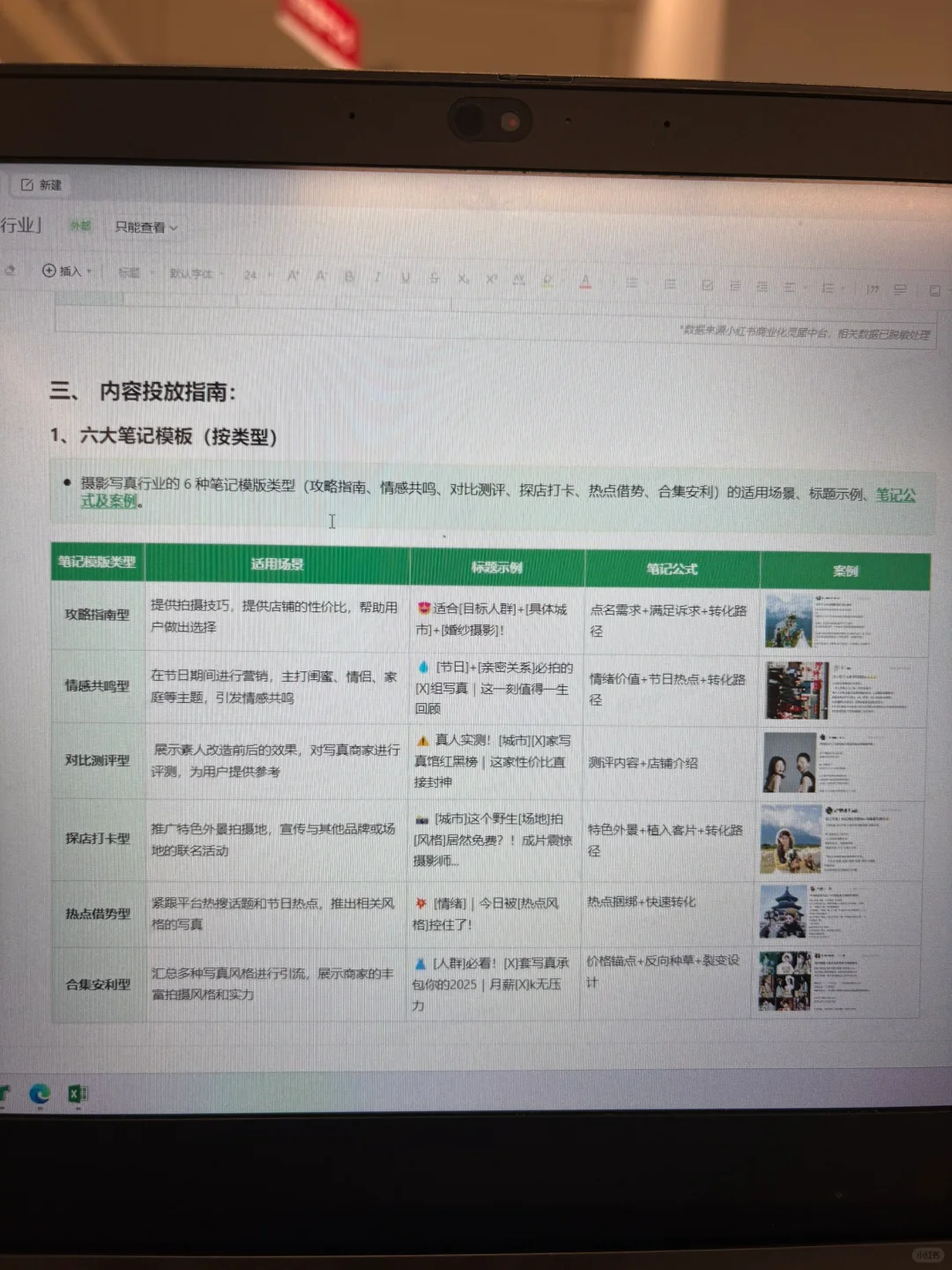The height and width of the screenshot is (1270, 952).
Task: Toggle italic formatting
Action: 377,277
